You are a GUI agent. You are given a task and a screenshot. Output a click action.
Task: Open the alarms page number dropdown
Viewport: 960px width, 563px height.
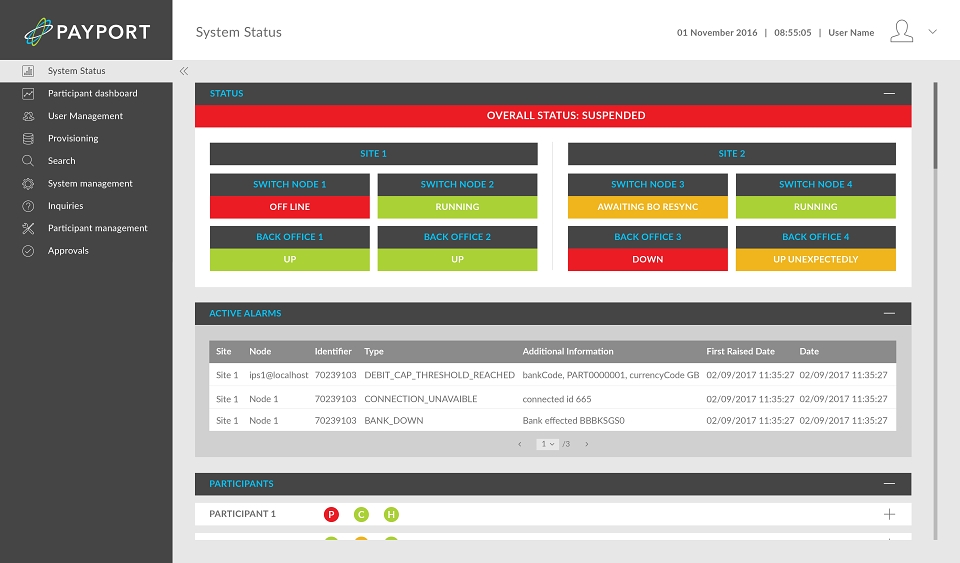547,444
